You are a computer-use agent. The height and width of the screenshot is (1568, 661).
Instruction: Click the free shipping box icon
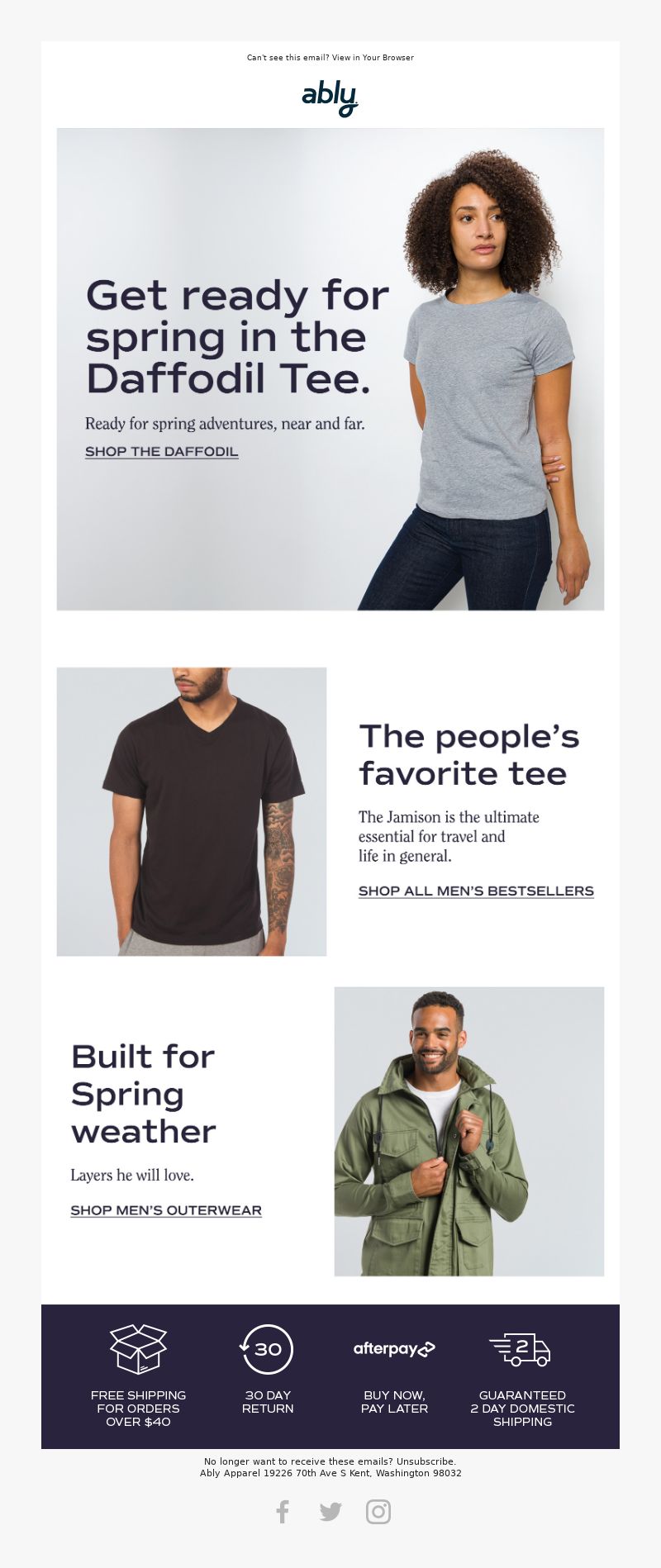(x=138, y=1349)
